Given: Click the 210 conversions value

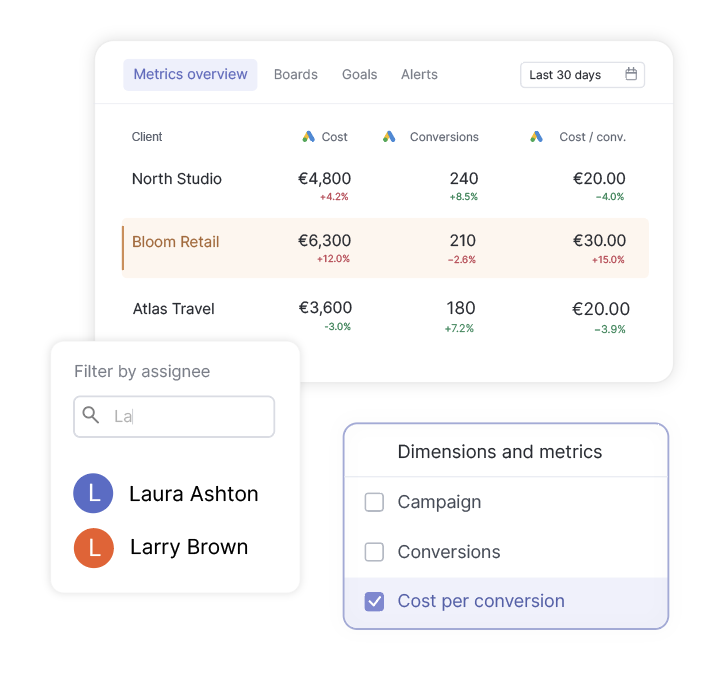Looking at the screenshot, I should [x=462, y=240].
